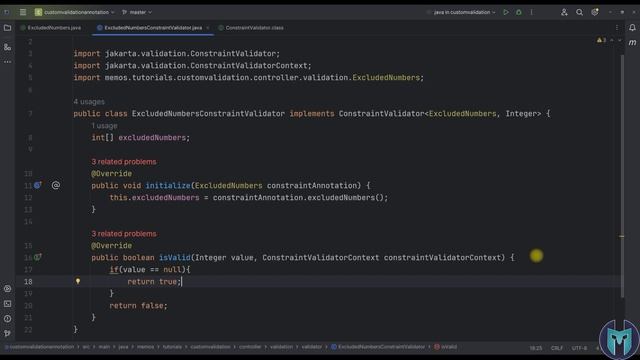Click the implements gutter icon on line 11
The image size is (640, 360).
(x=38, y=185)
